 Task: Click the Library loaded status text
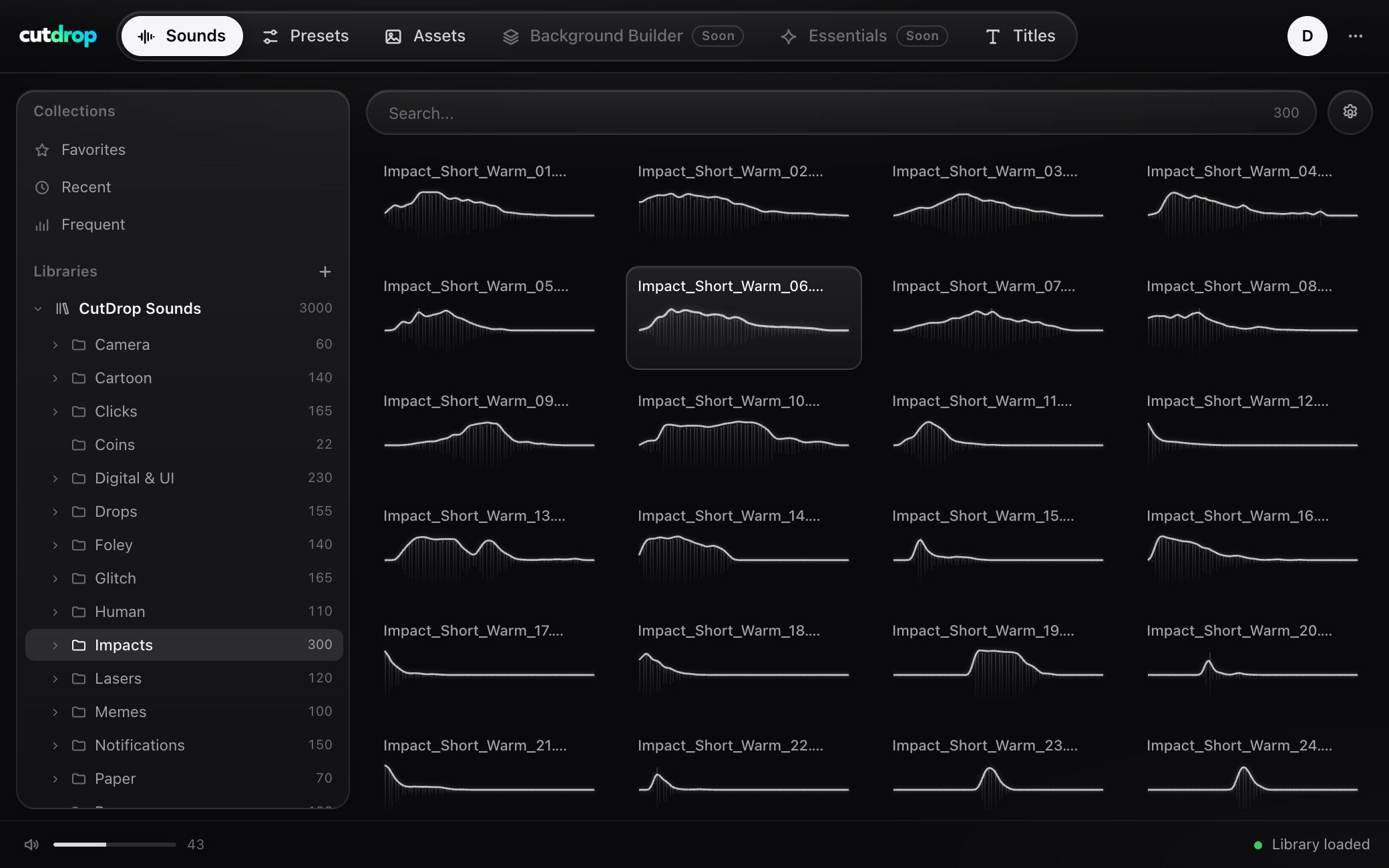pos(1320,845)
